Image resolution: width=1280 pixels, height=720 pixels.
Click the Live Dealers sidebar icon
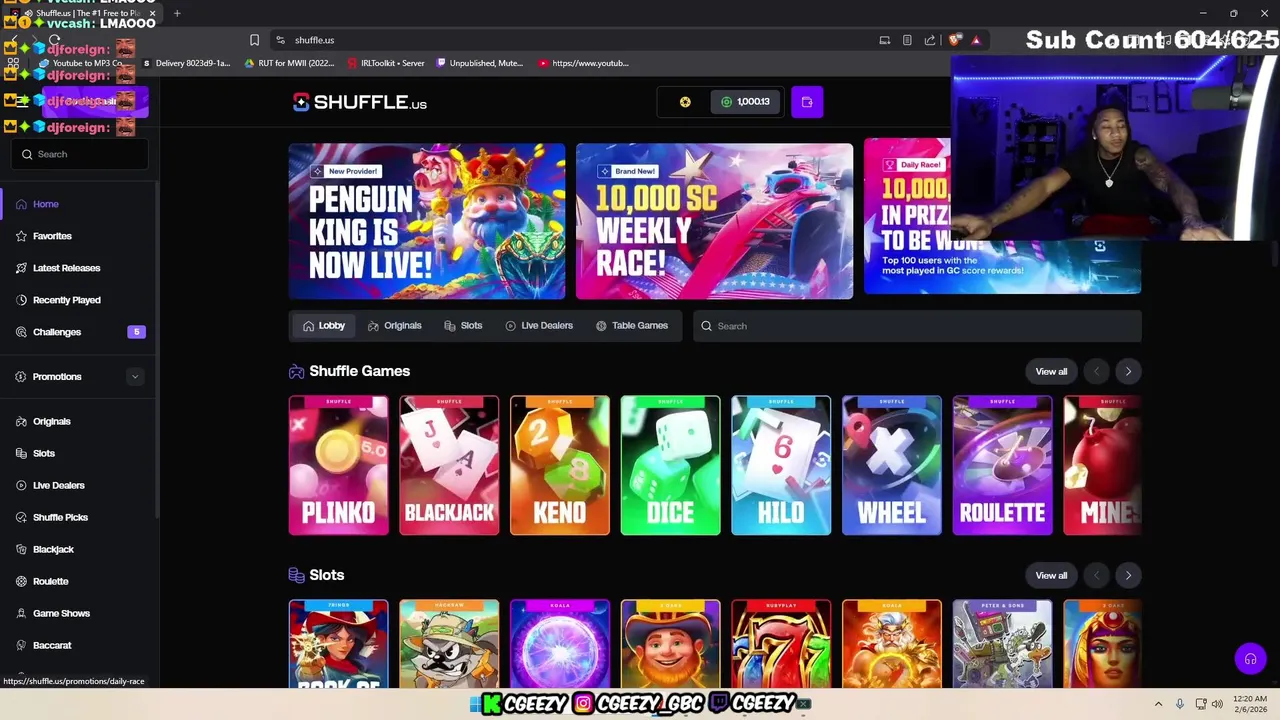(x=21, y=486)
